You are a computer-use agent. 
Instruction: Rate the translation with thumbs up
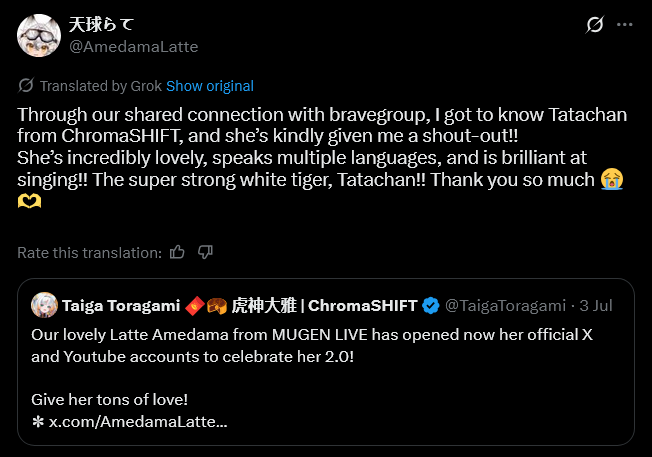177,252
